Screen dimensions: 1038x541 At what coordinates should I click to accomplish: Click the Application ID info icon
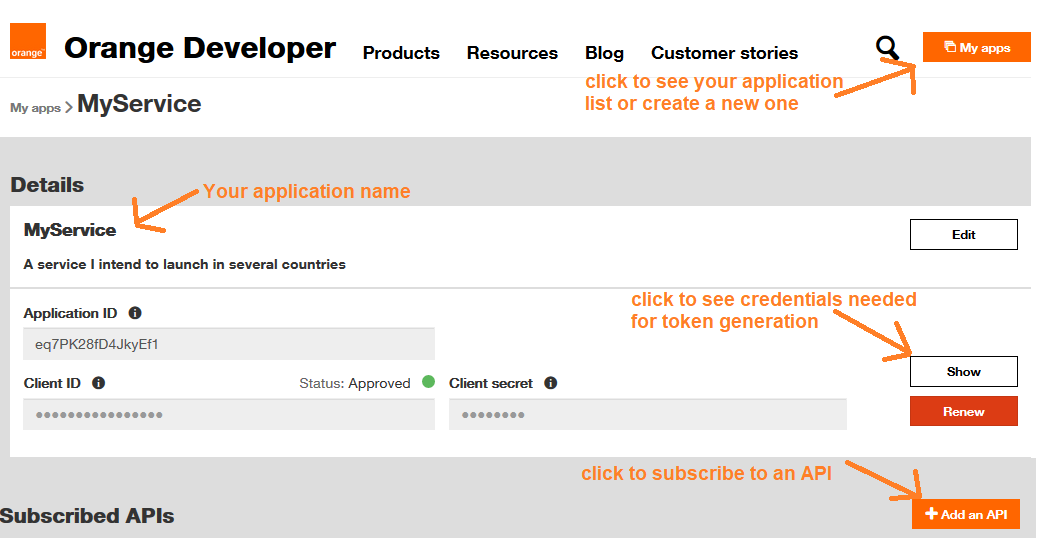pos(135,313)
